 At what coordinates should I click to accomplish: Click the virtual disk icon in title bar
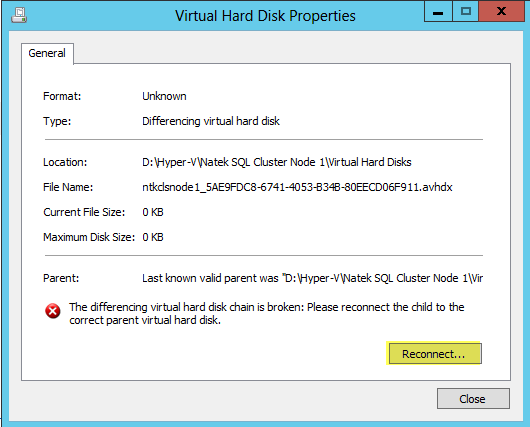coord(19,16)
